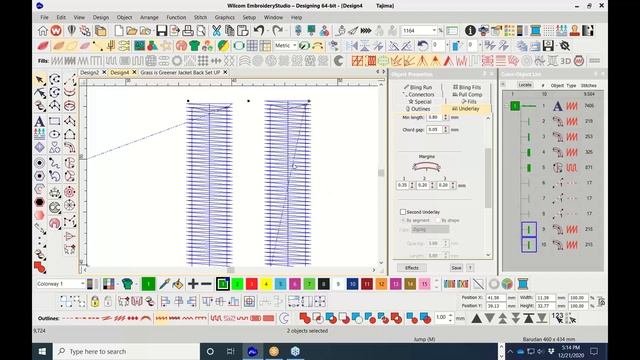Print the design using printer icon
Screen dimensions: 640x360
(188, 31)
